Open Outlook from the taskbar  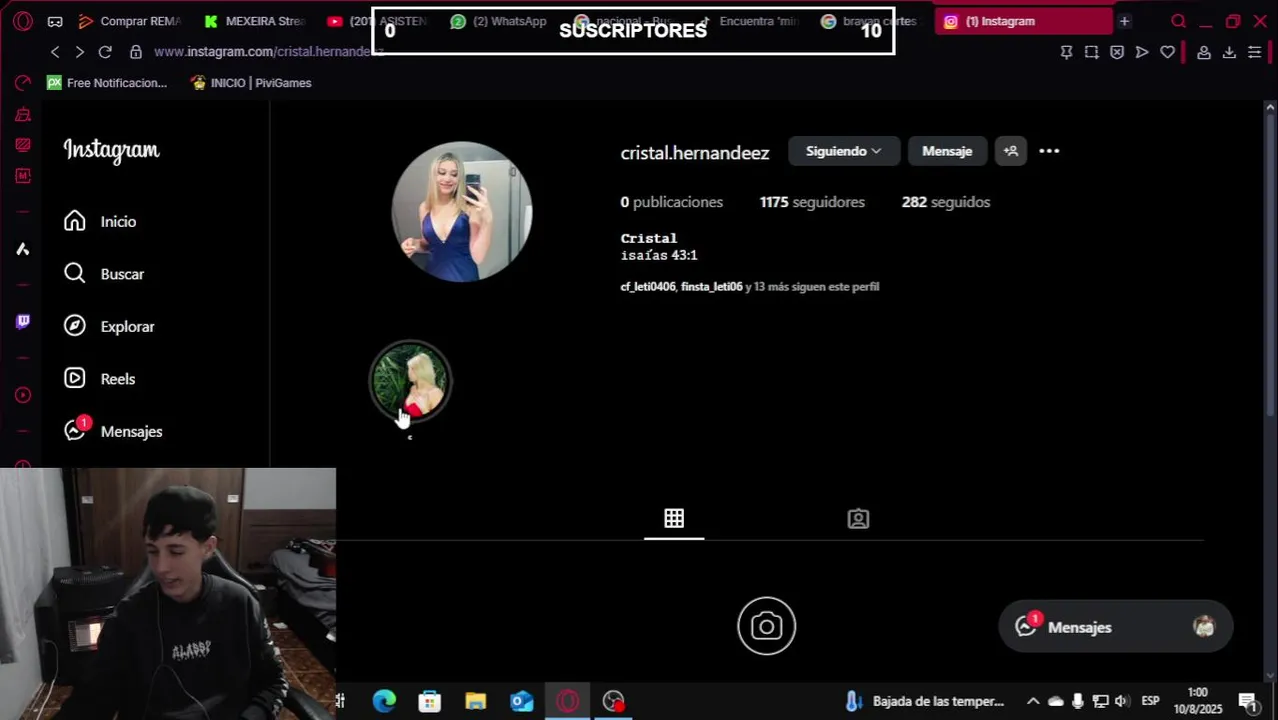(522, 701)
